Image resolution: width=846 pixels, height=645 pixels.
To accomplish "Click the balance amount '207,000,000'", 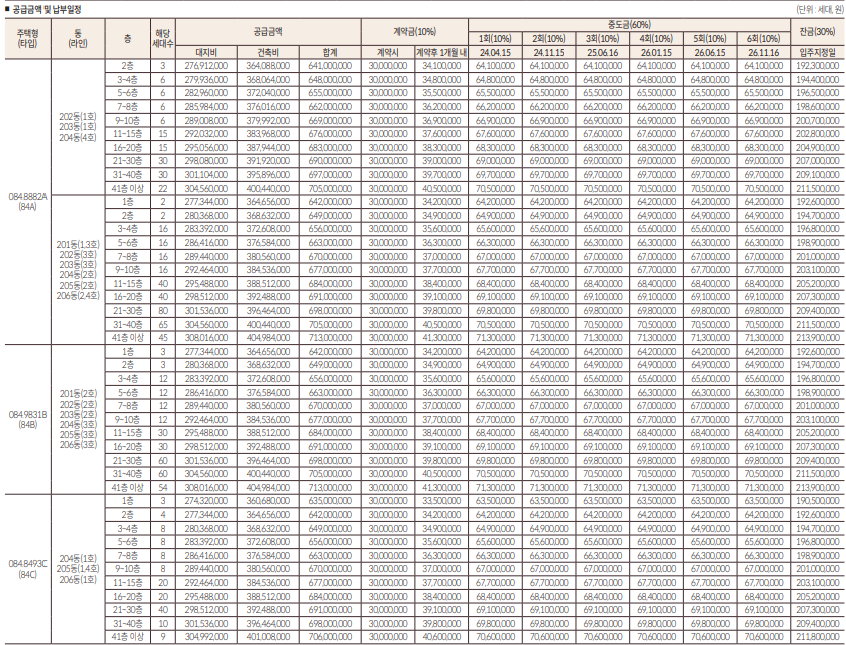I will point(818,161).
